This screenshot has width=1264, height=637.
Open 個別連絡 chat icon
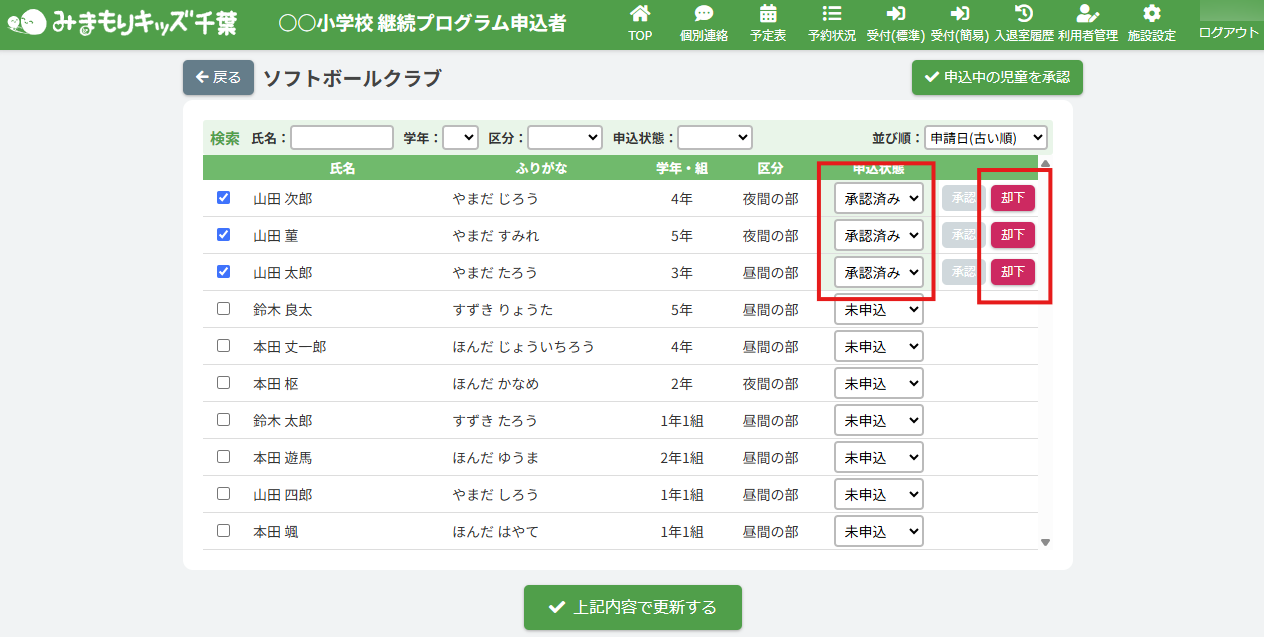tap(703, 14)
